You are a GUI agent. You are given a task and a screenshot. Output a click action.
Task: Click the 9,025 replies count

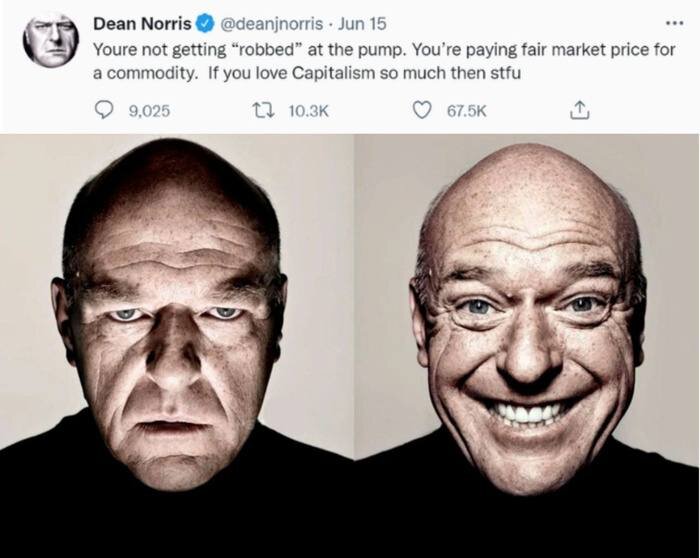coord(149,112)
